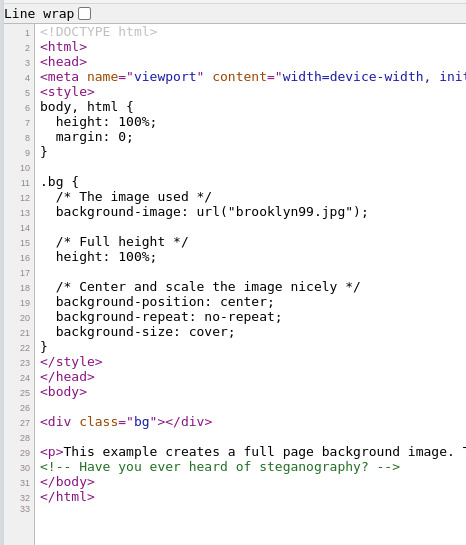Enable the Line wrap checkbox
Viewport: 466px width, 545px height.
click(84, 14)
